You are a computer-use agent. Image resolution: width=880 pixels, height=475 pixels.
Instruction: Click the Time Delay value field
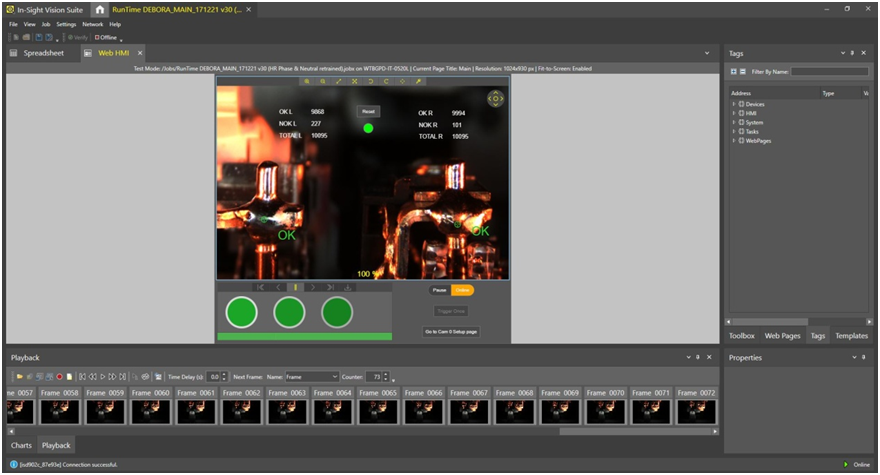pyautogui.click(x=213, y=377)
